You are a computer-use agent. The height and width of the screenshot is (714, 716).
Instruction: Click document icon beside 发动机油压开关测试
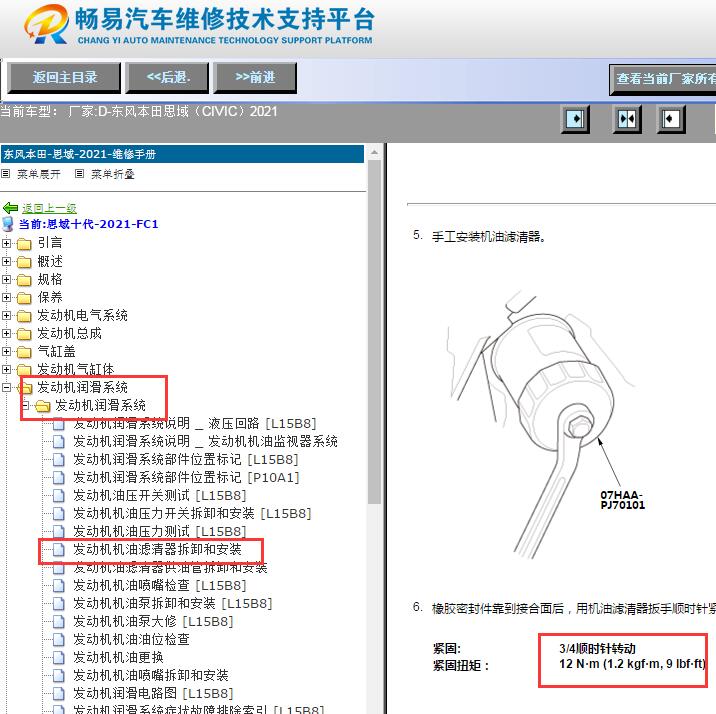pyautogui.click(x=58, y=495)
